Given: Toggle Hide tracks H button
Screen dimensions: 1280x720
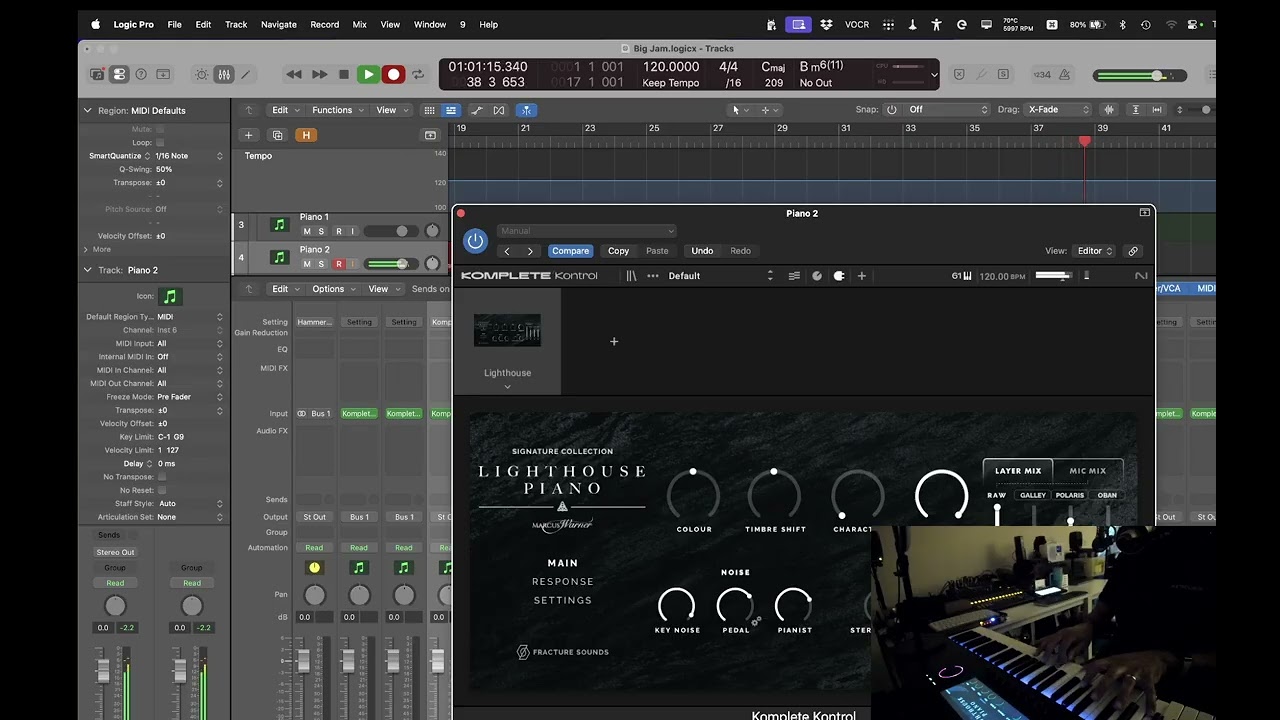Looking at the screenshot, I should pyautogui.click(x=306, y=135).
